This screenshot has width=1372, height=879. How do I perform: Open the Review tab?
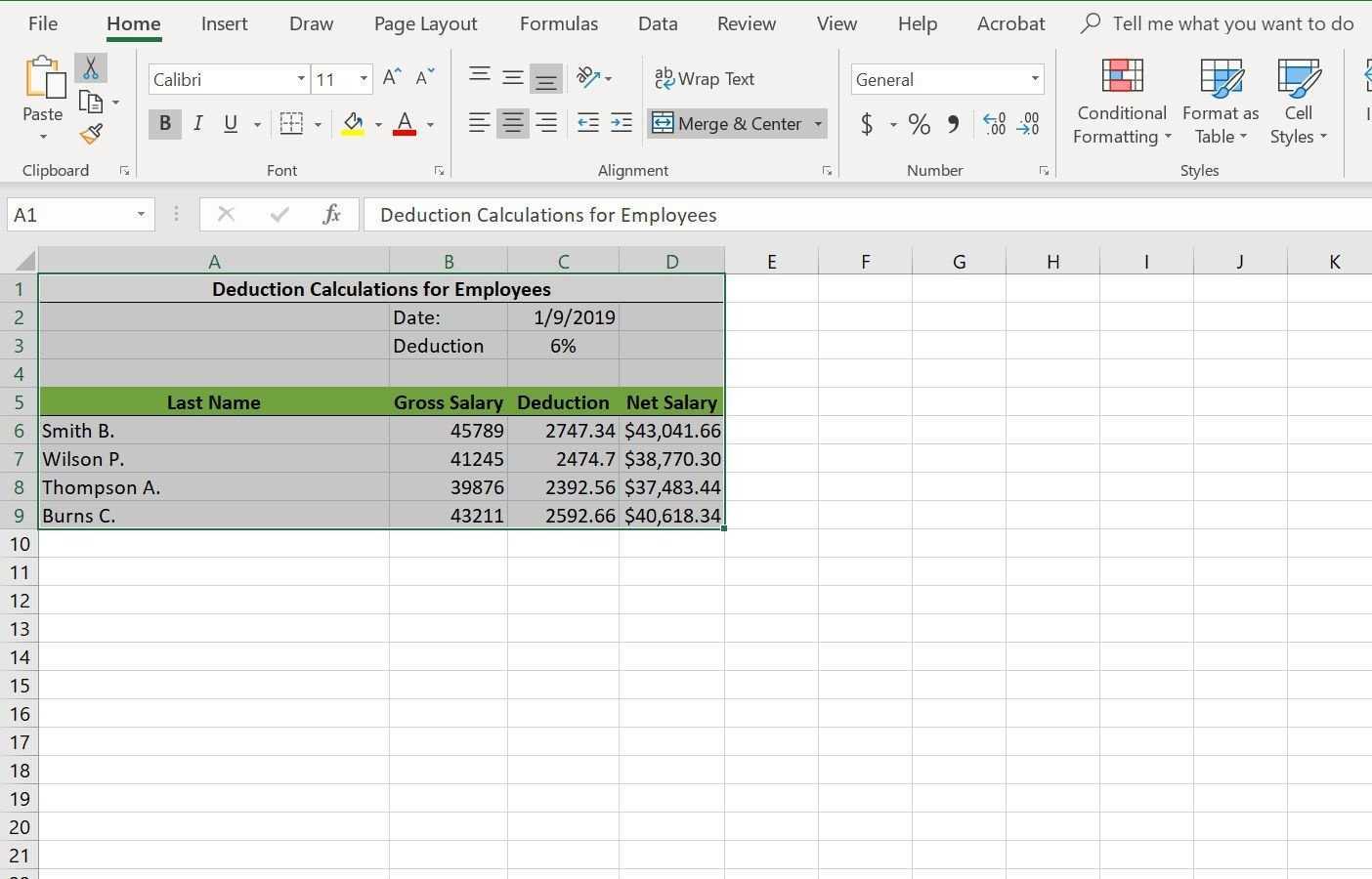tap(746, 22)
